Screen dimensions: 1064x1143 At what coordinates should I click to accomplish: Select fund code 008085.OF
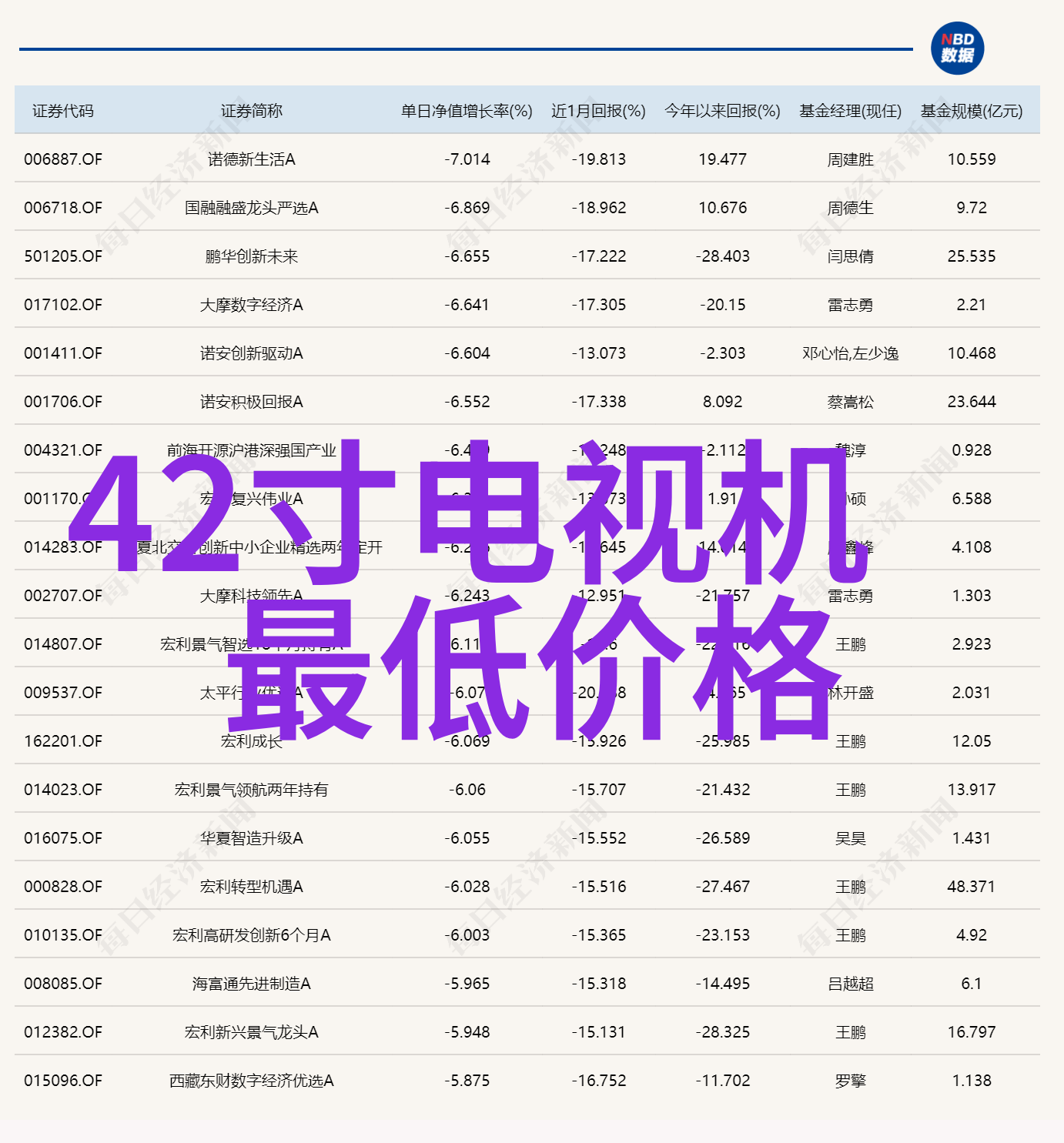(63, 984)
